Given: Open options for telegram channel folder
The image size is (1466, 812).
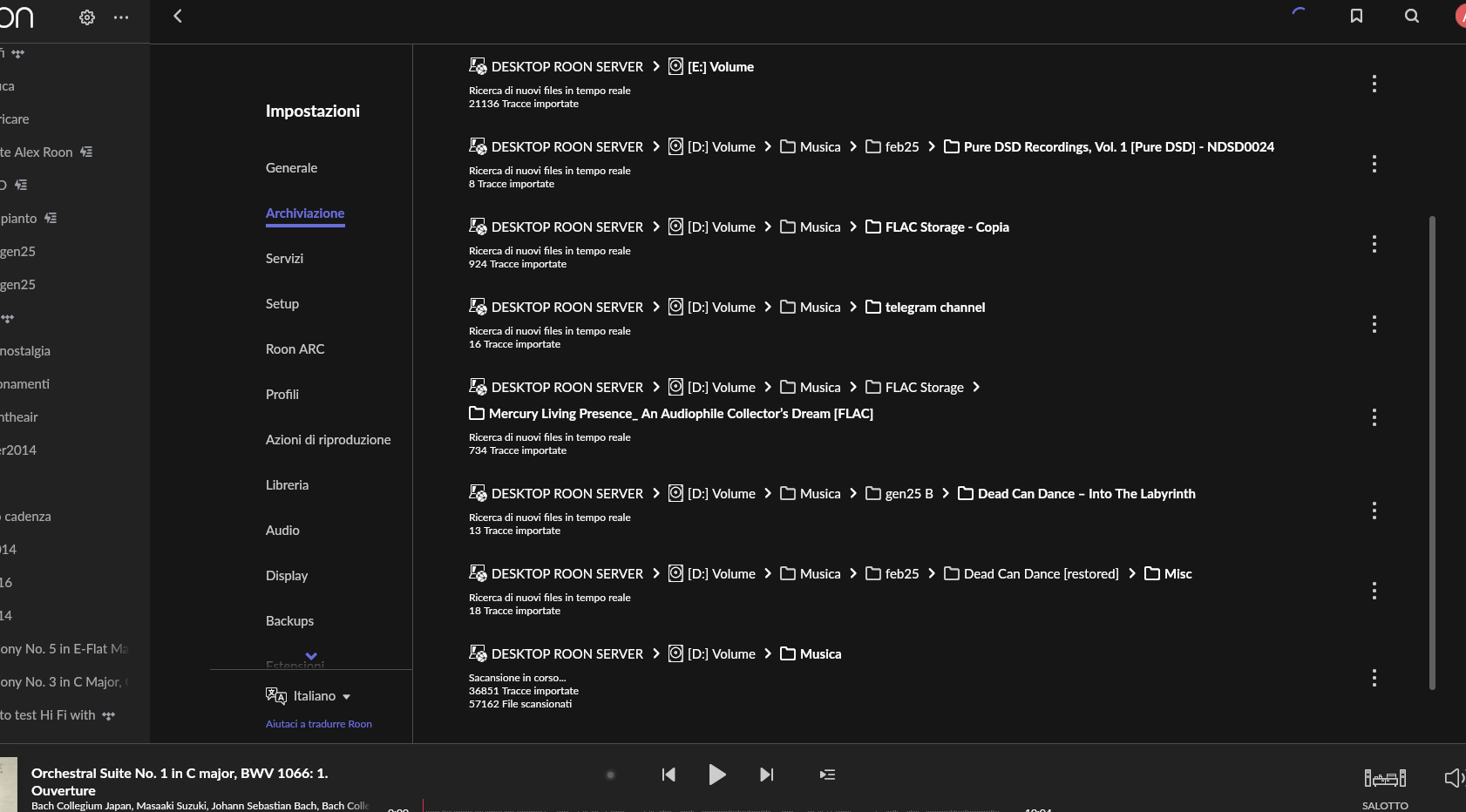Looking at the screenshot, I should point(1374,324).
